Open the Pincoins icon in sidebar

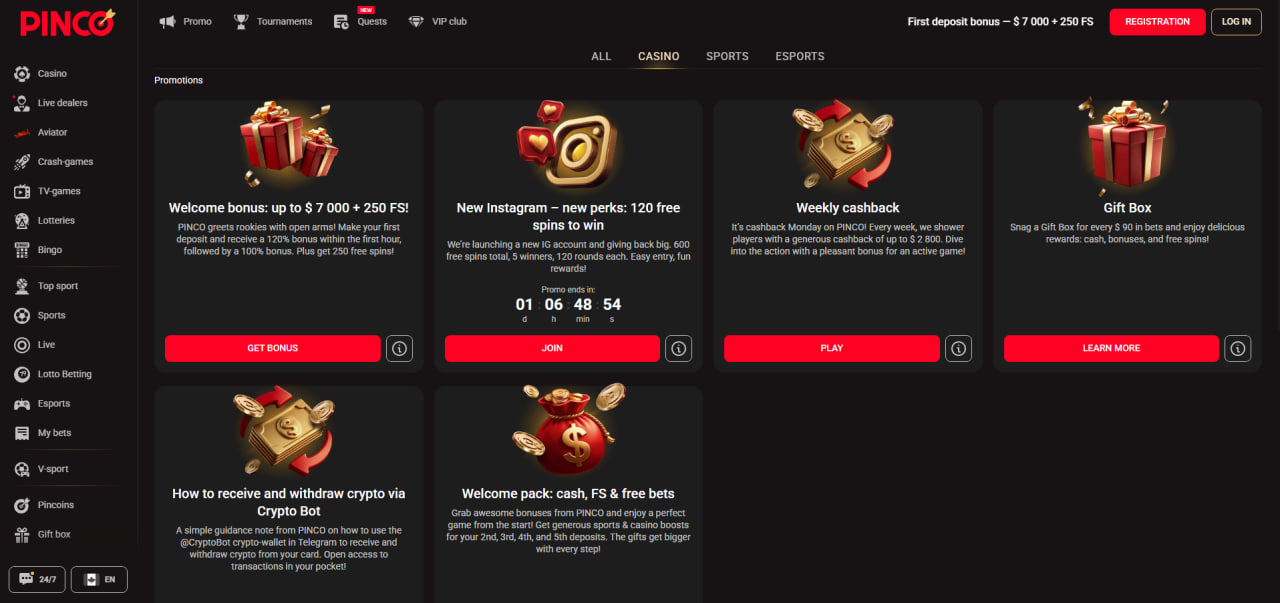pos(21,505)
